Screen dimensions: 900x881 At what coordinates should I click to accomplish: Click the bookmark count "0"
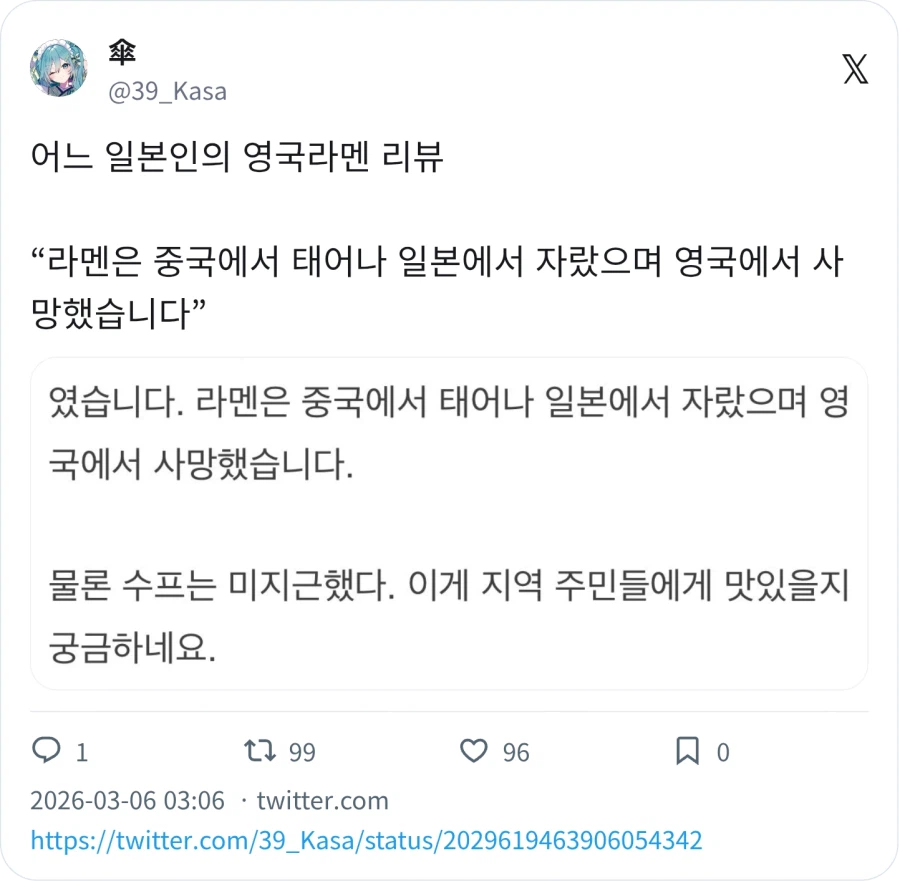click(722, 752)
